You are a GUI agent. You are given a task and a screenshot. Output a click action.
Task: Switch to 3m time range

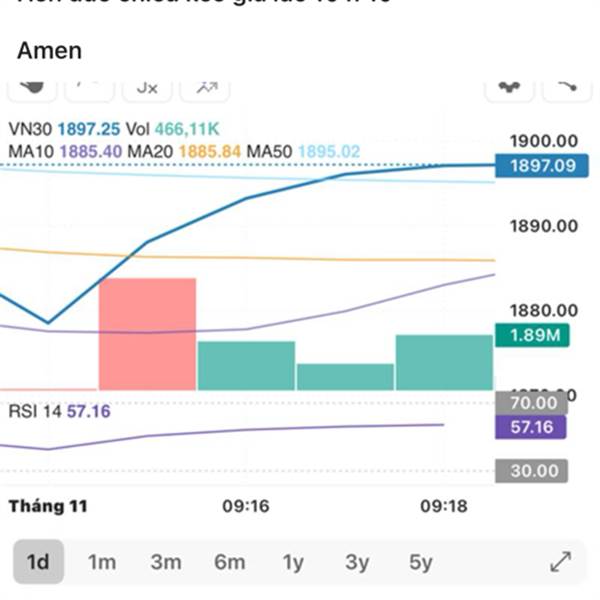tap(166, 562)
